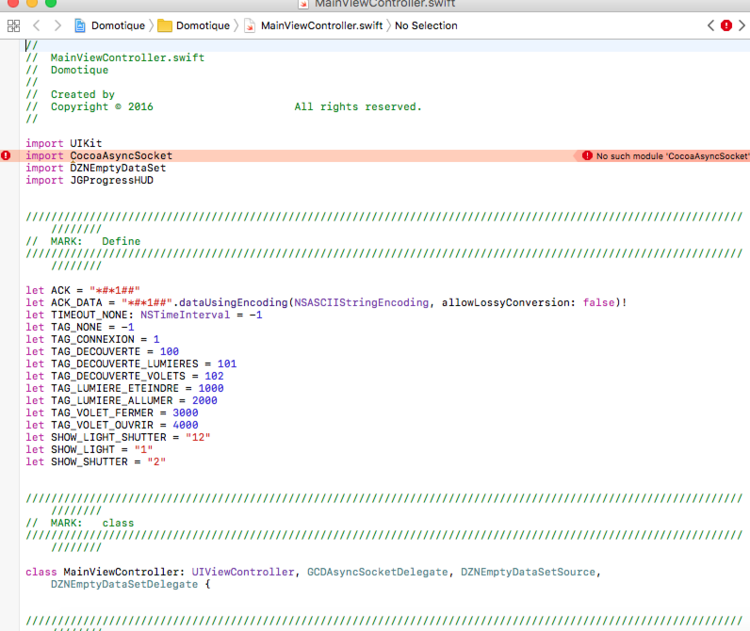Click MainViewController class name
The width and height of the screenshot is (750, 631).
point(122,572)
